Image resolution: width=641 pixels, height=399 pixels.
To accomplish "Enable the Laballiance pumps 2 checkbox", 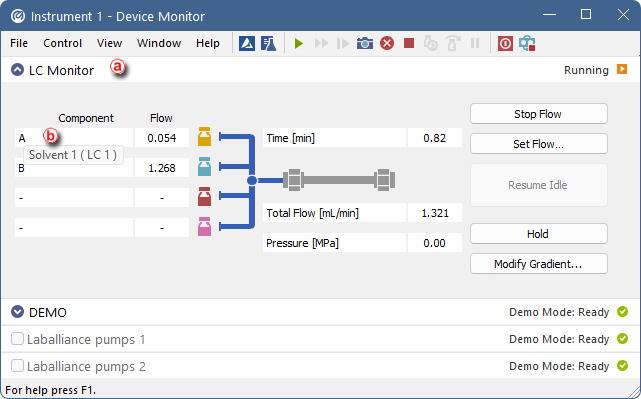I will pyautogui.click(x=17, y=366).
